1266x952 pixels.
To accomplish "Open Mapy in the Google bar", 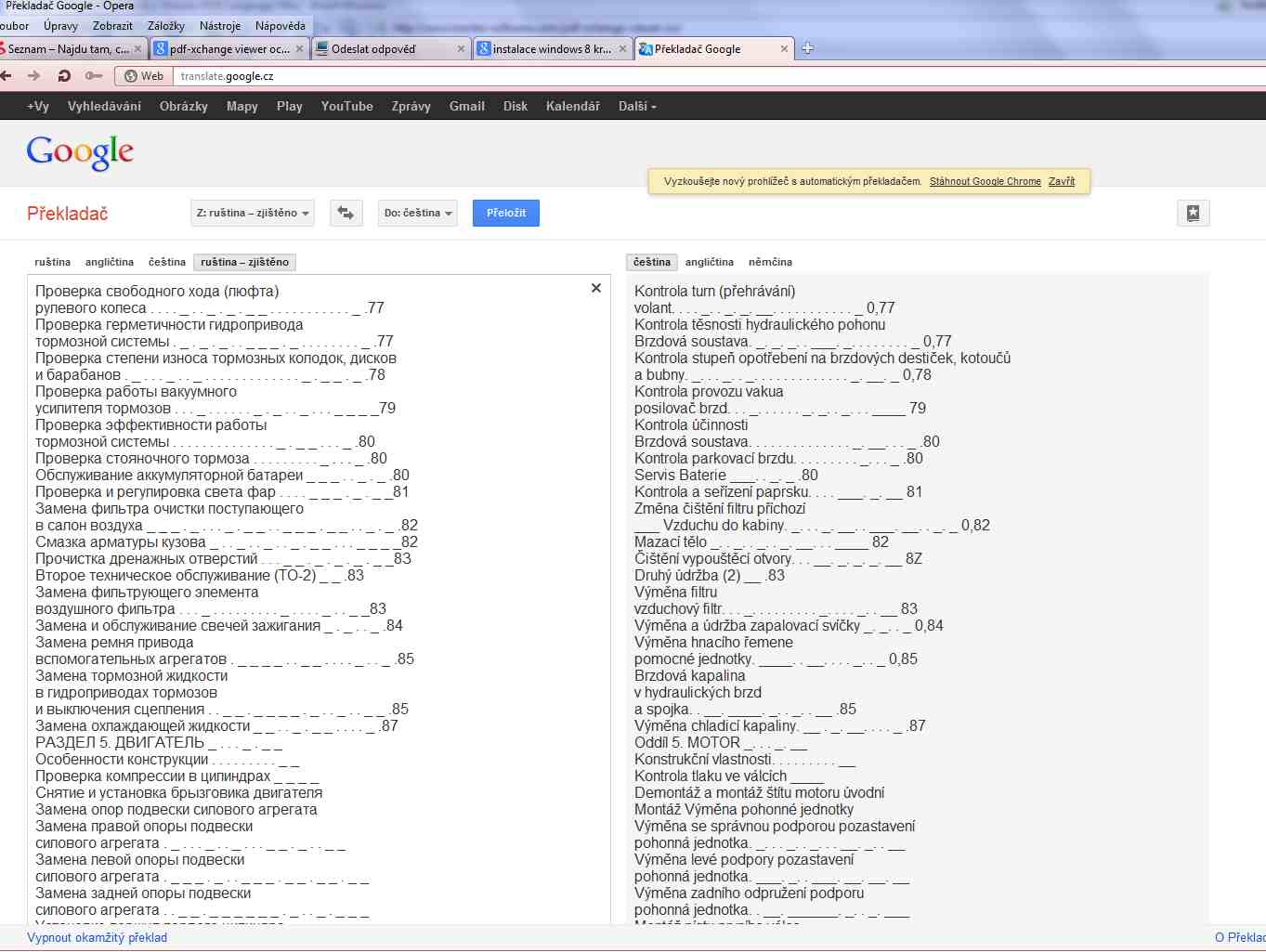I will click(242, 106).
